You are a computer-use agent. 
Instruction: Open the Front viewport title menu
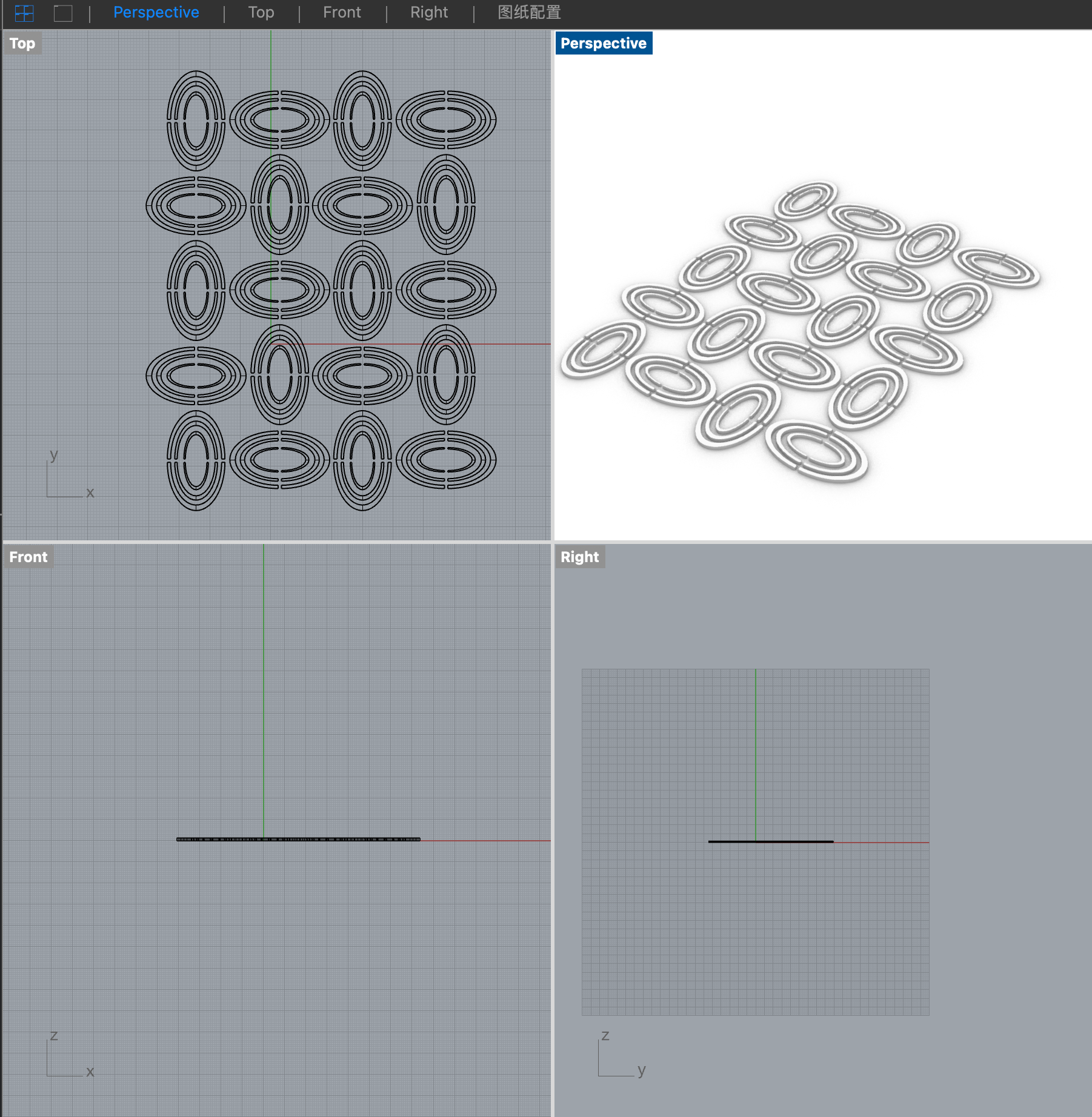[x=28, y=557]
